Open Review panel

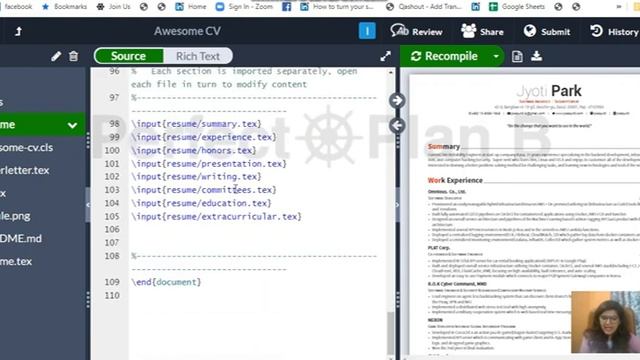click(x=416, y=31)
